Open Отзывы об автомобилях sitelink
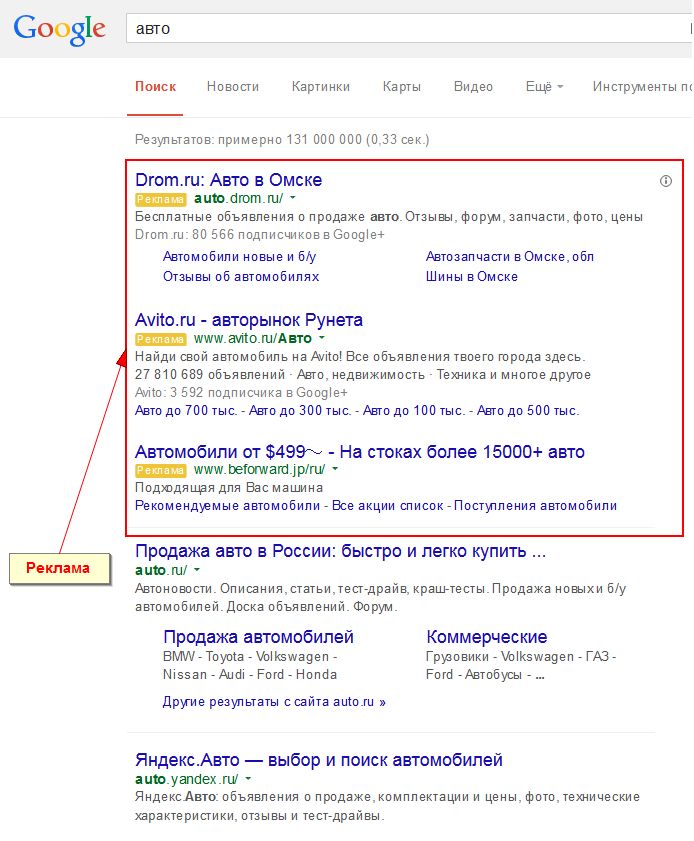The height and width of the screenshot is (841, 694). click(x=241, y=277)
